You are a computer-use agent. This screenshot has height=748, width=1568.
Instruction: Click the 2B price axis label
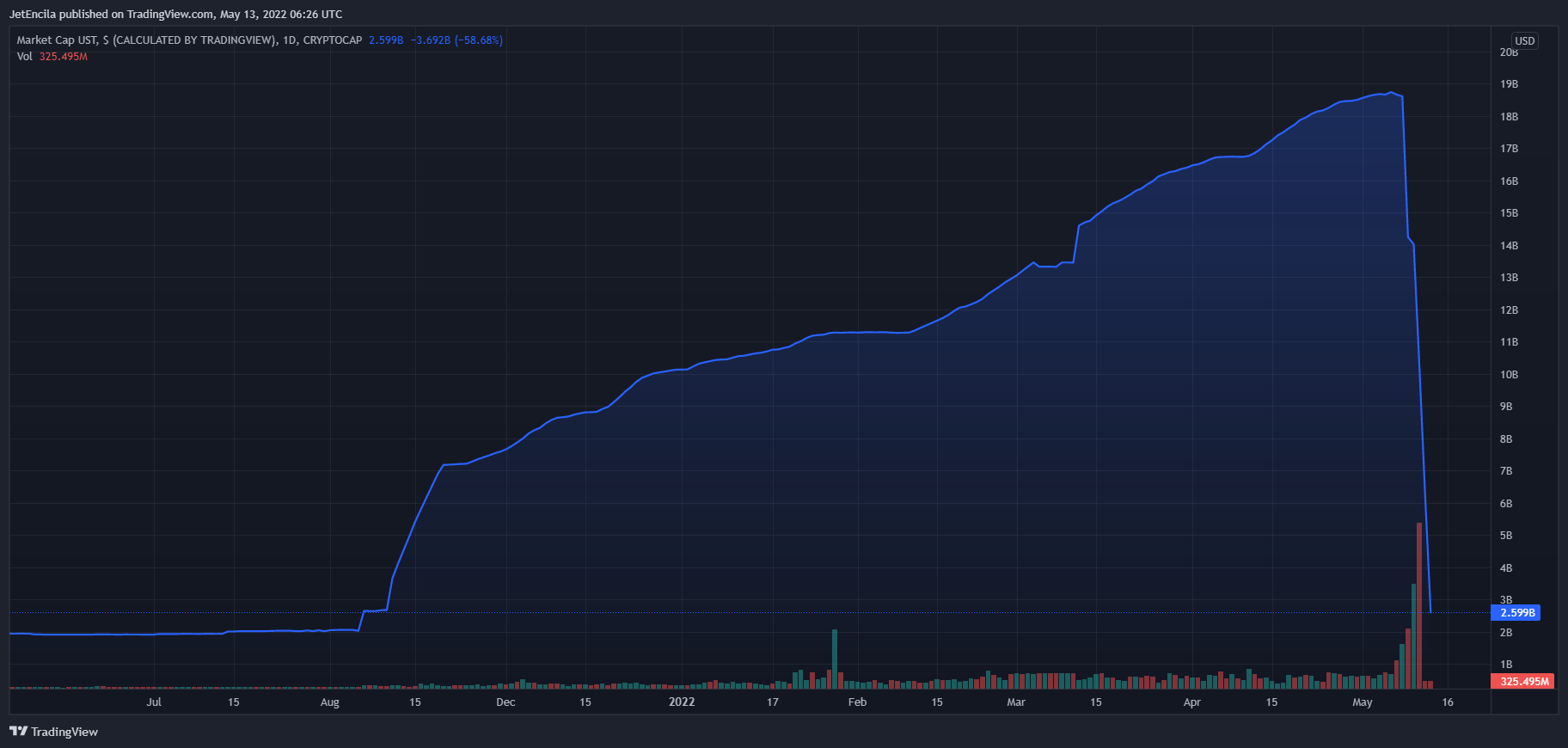coord(1506,632)
